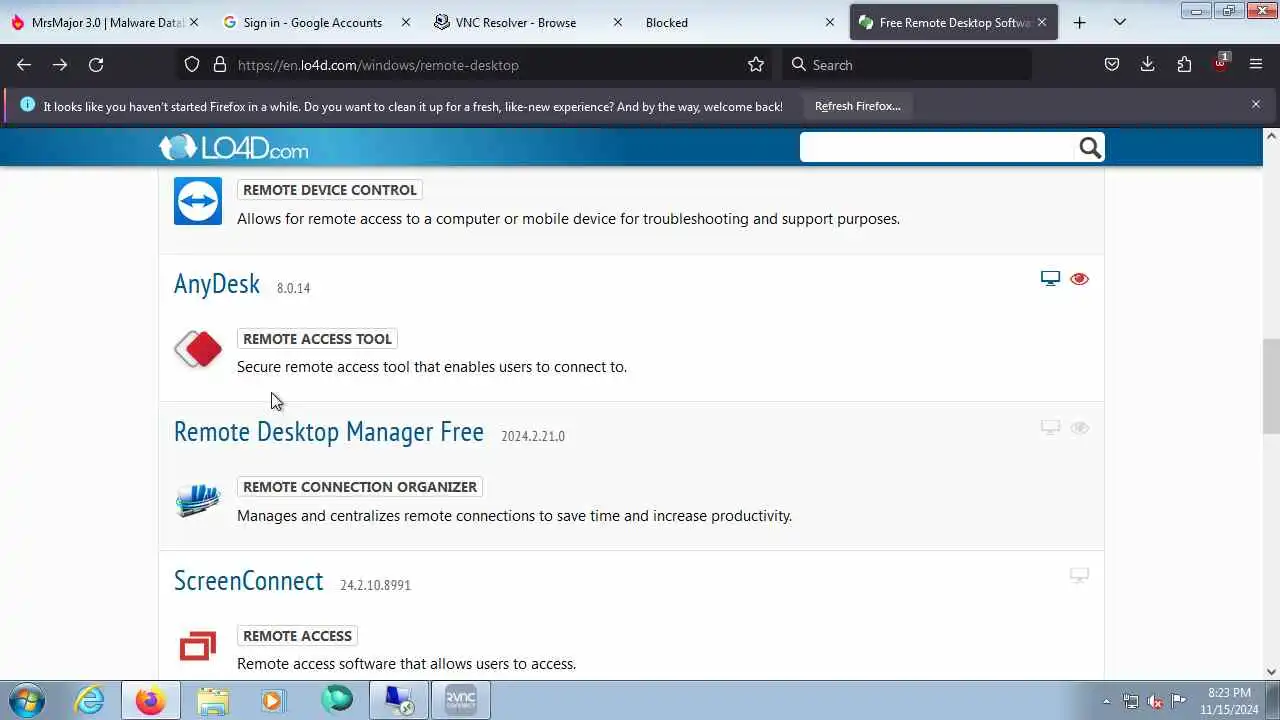Screen dimensions: 1280x720
Task: Click the Remote Desktop Manager Free icon
Action: [198, 499]
